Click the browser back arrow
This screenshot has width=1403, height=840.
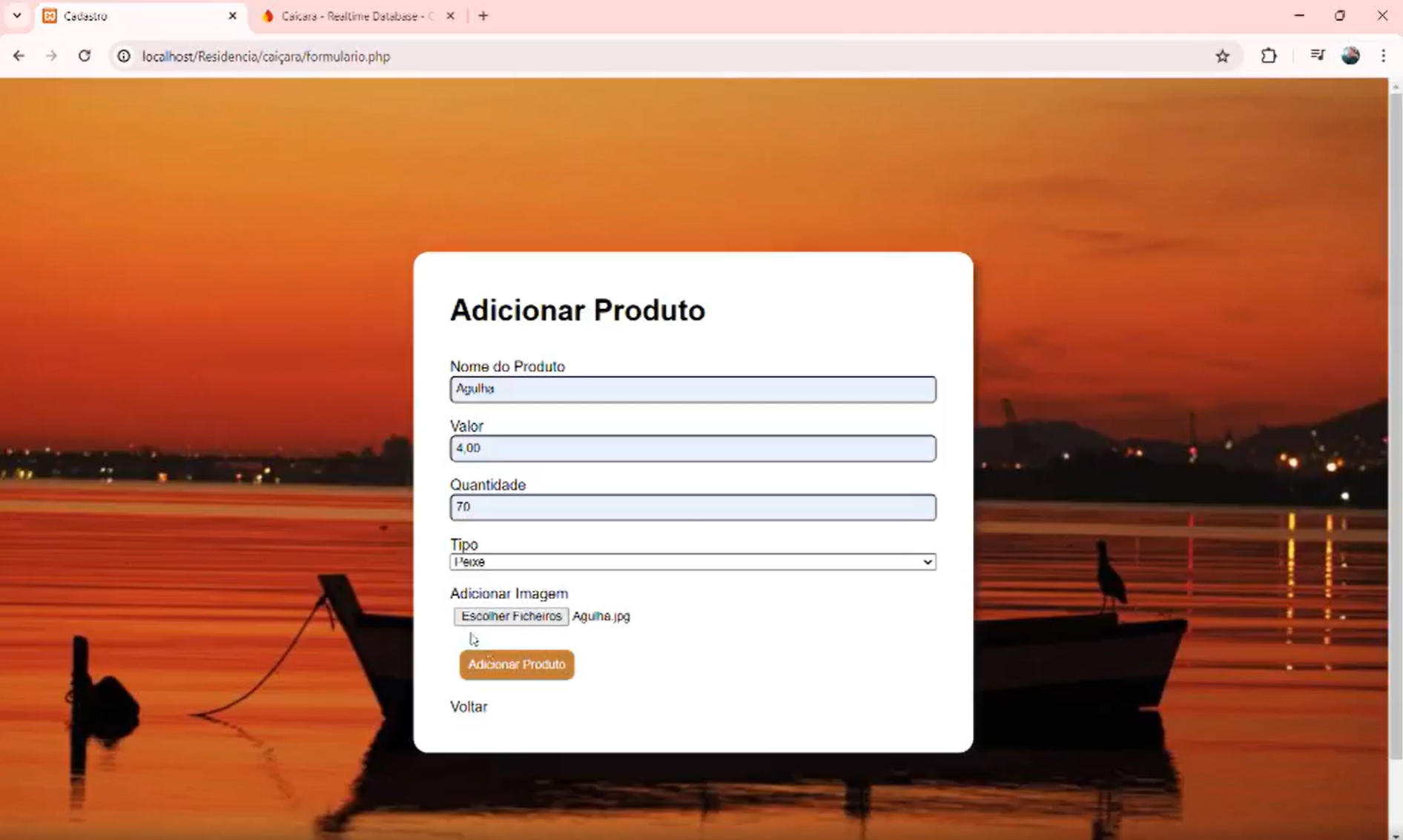coord(19,56)
